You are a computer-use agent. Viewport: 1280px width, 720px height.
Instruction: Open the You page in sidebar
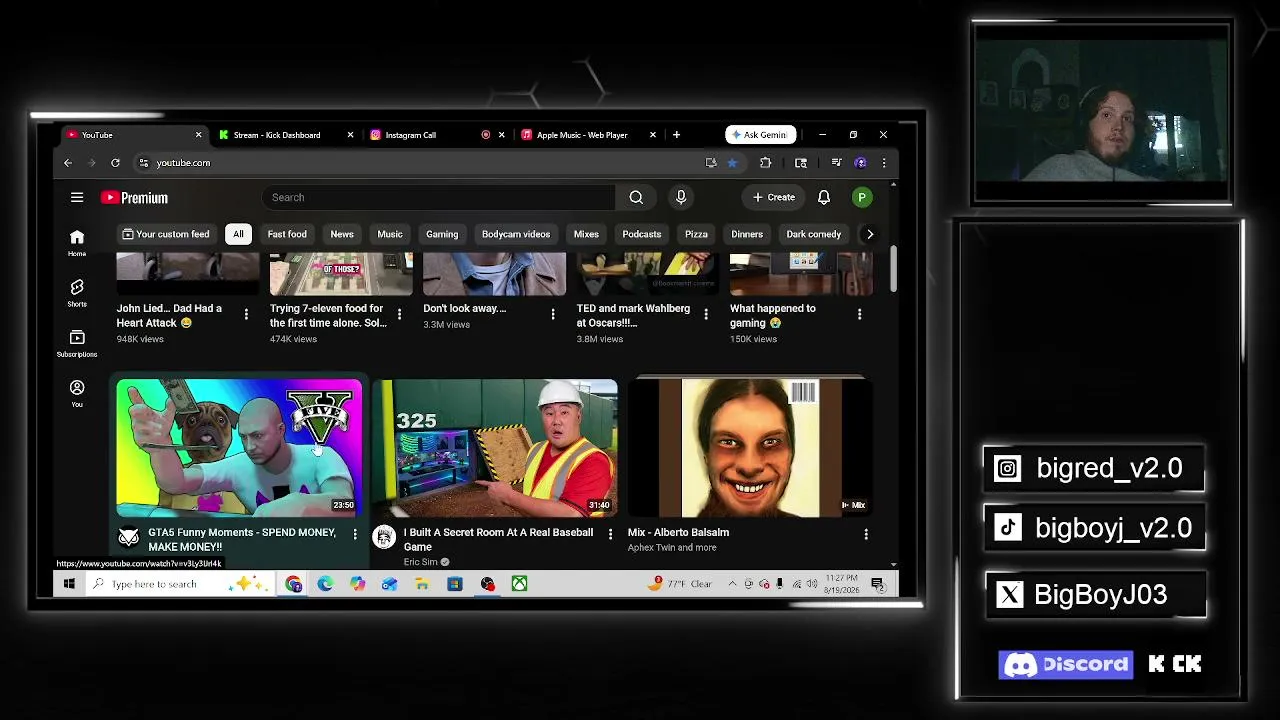point(77,393)
